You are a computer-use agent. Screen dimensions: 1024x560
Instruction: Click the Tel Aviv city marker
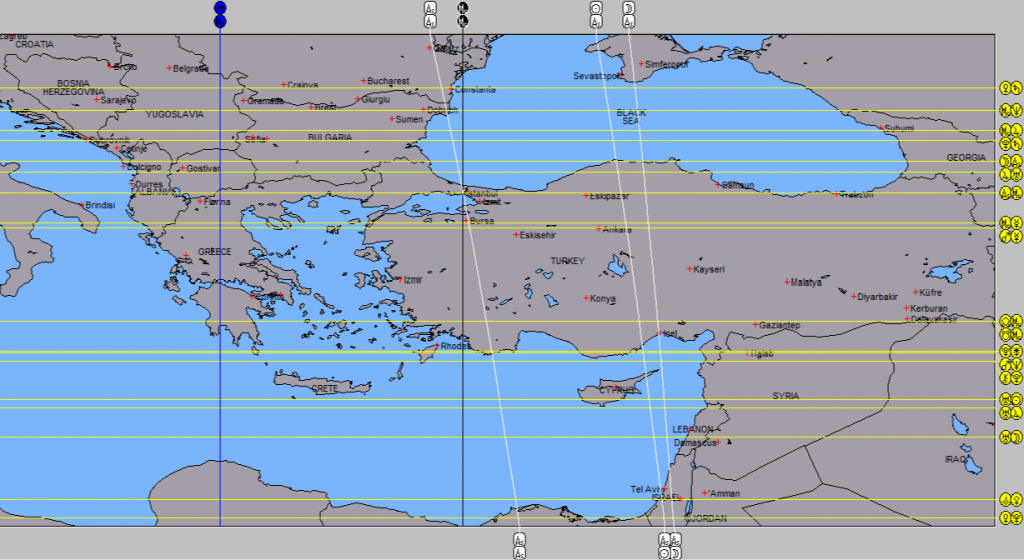[x=664, y=489]
